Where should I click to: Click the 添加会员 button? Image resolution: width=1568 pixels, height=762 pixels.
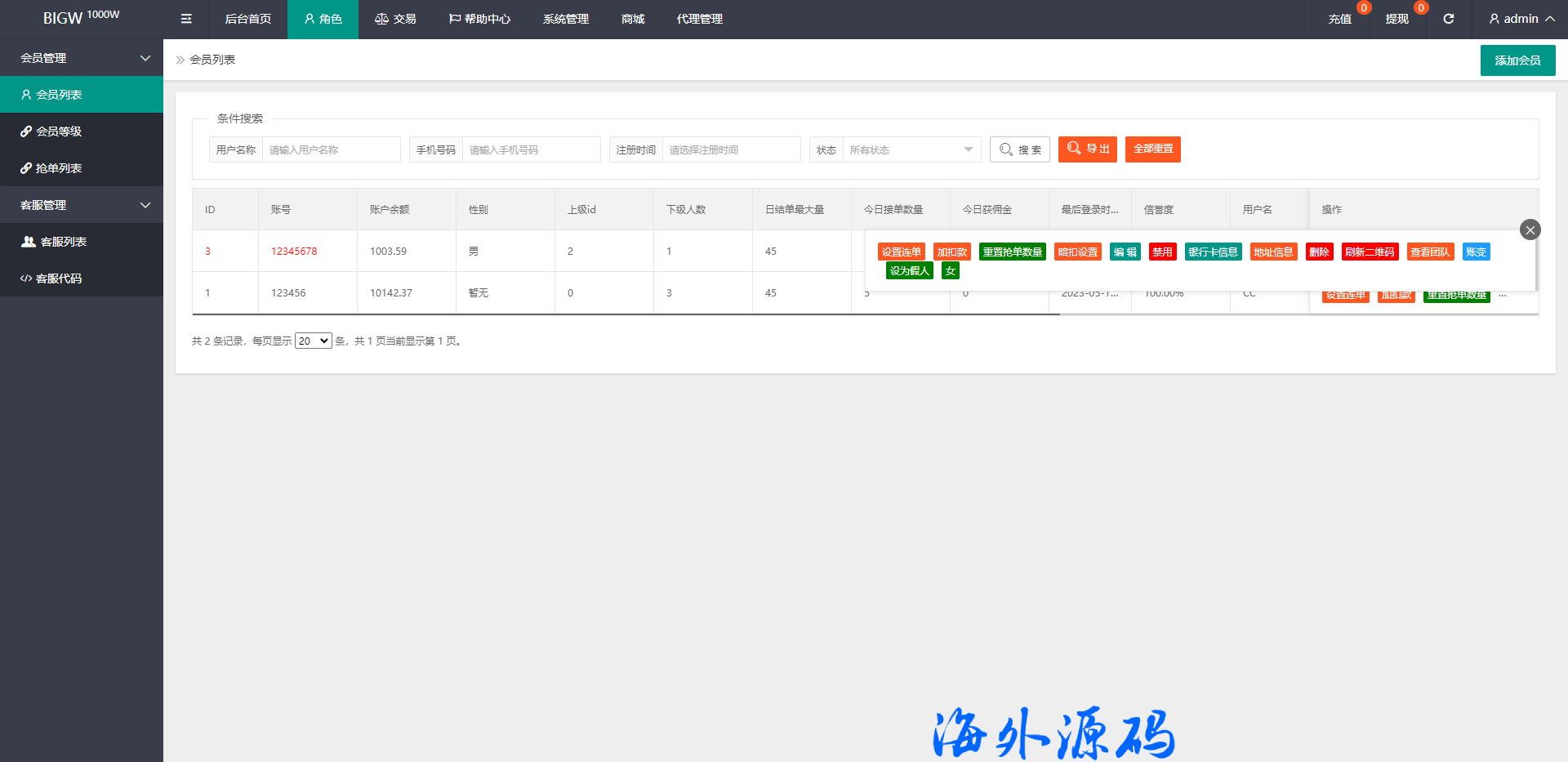(x=1517, y=60)
